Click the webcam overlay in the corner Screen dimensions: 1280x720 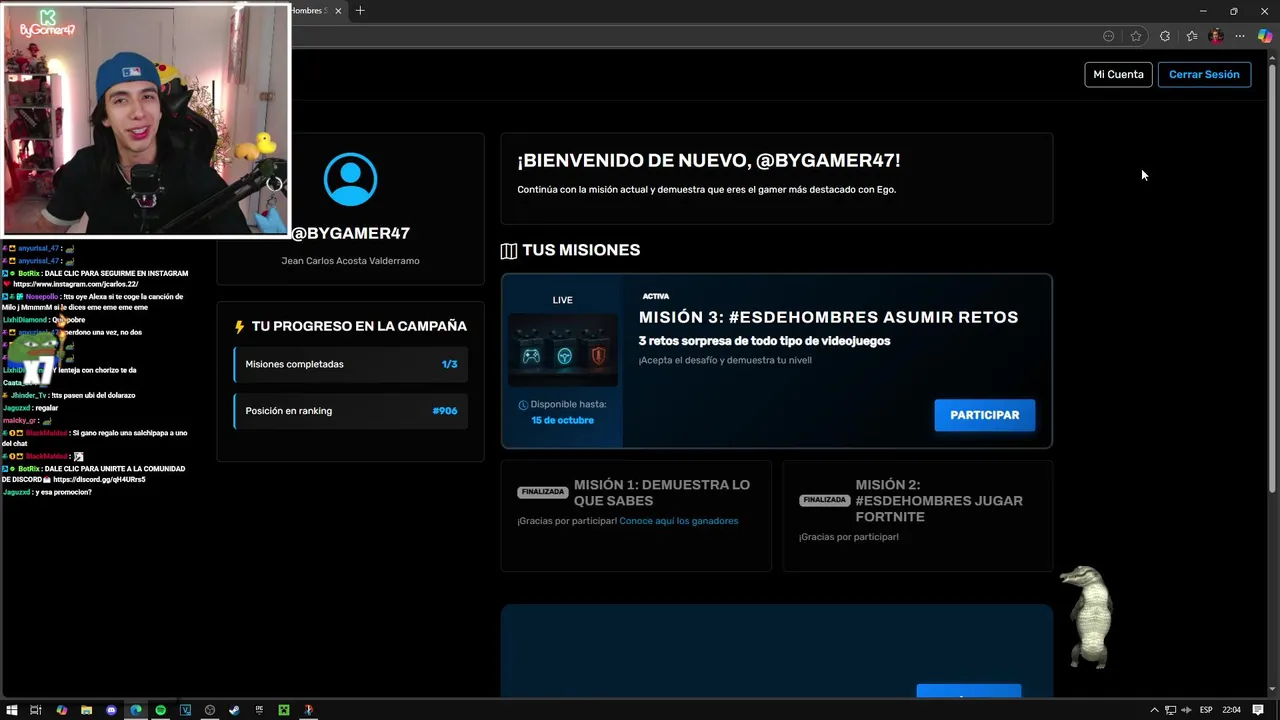145,120
